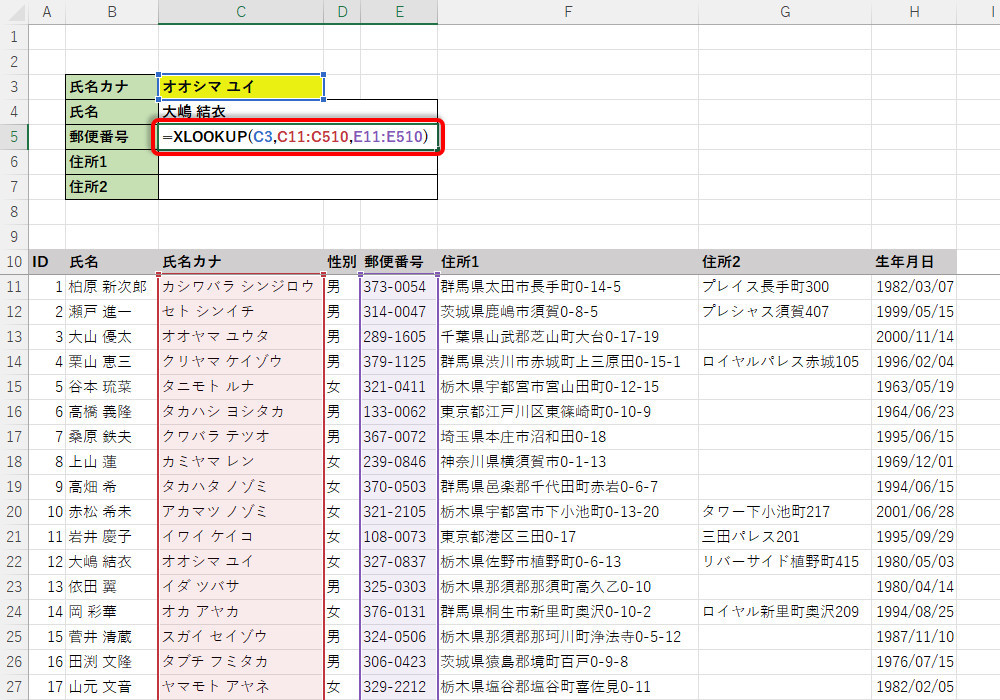Select column B header

coord(112,12)
